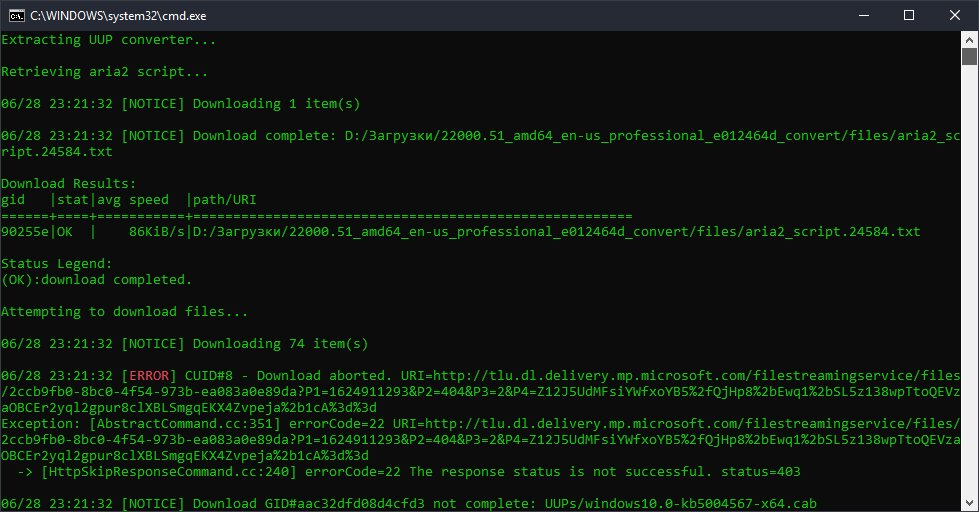Click the "Exception: [AbstractCommand.cc:351]" text
979x512 pixels.
[140, 423]
